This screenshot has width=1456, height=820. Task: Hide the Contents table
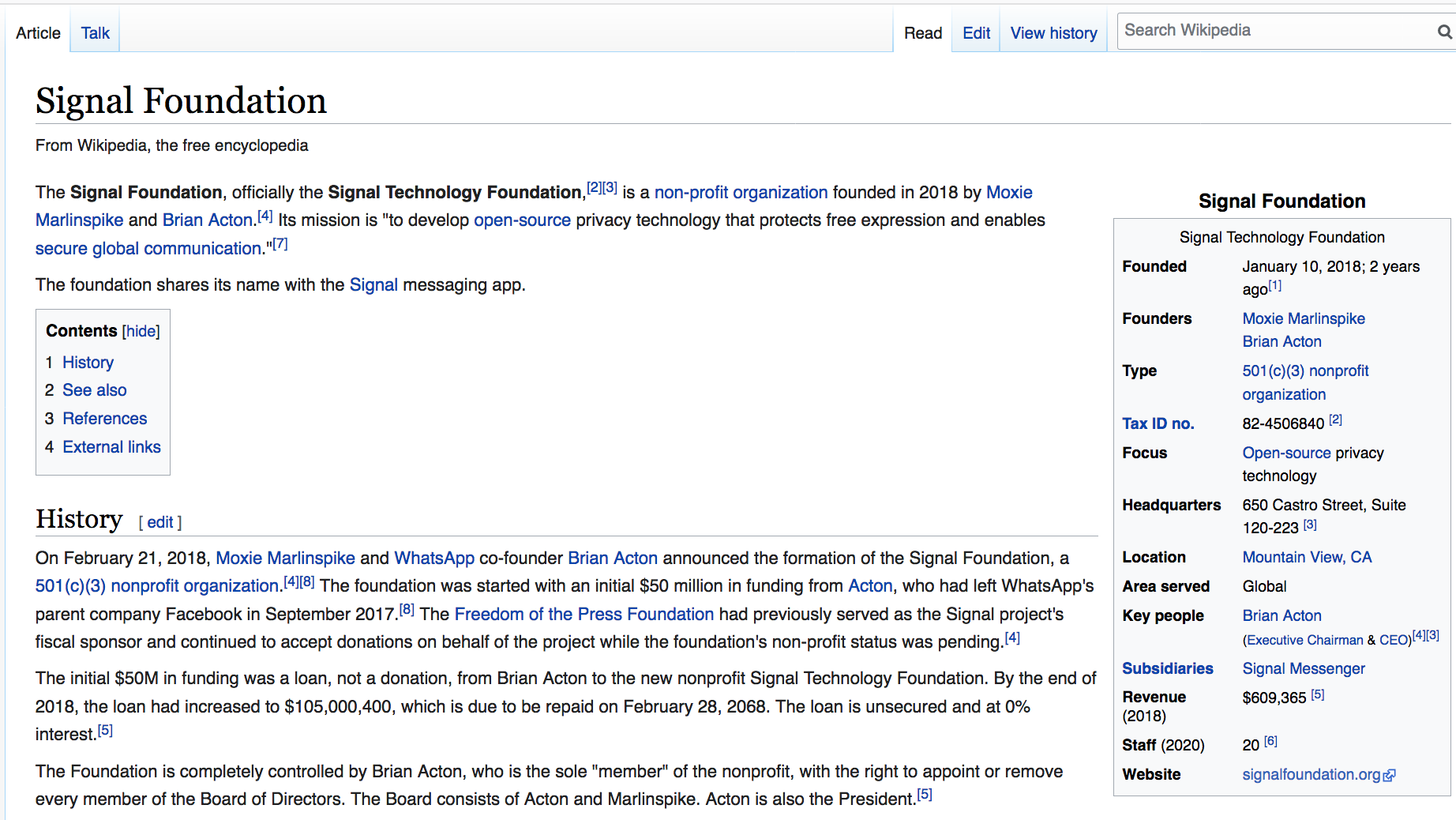[x=141, y=331]
